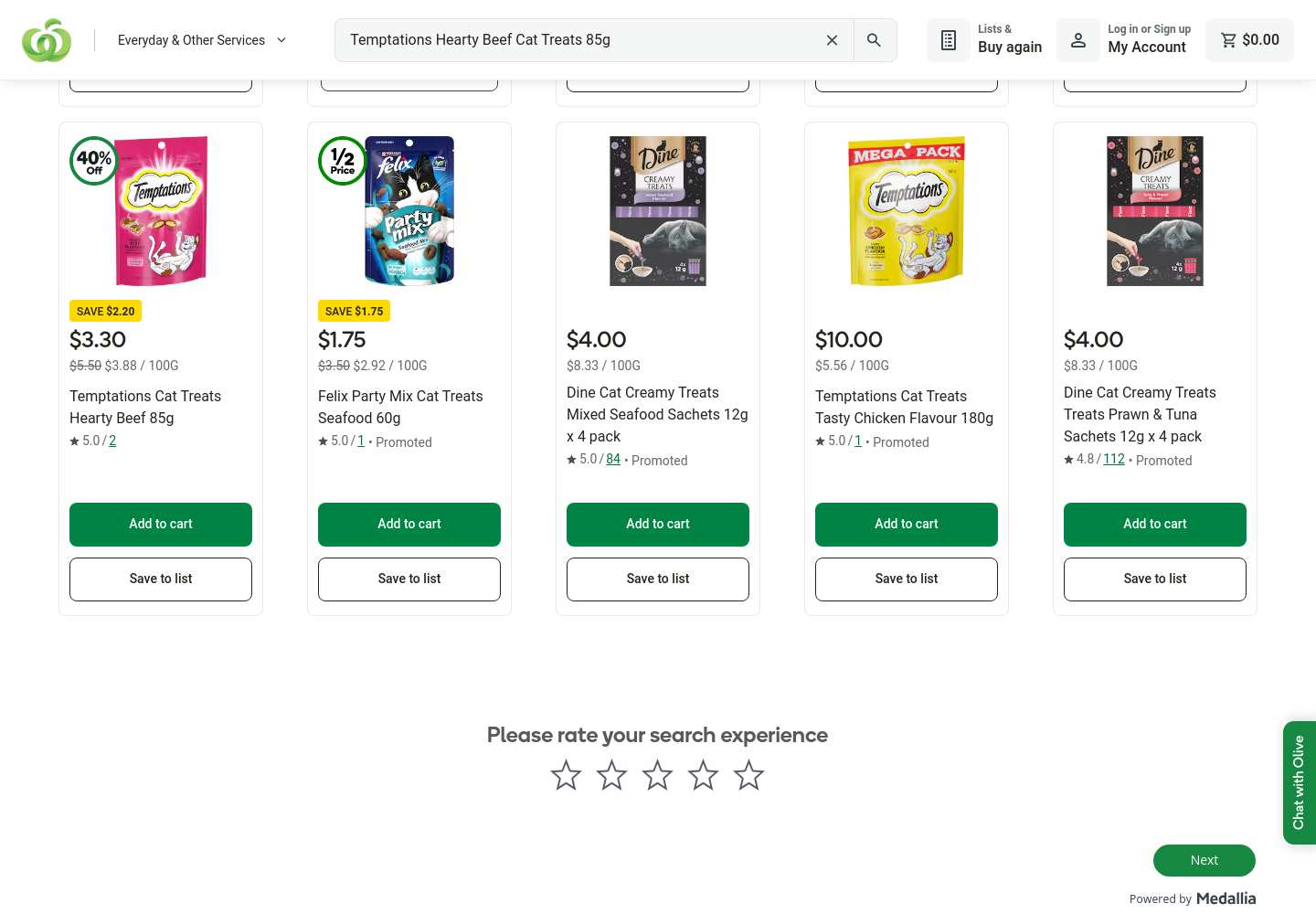
Task: Open My Account person icon
Action: click(x=1078, y=40)
